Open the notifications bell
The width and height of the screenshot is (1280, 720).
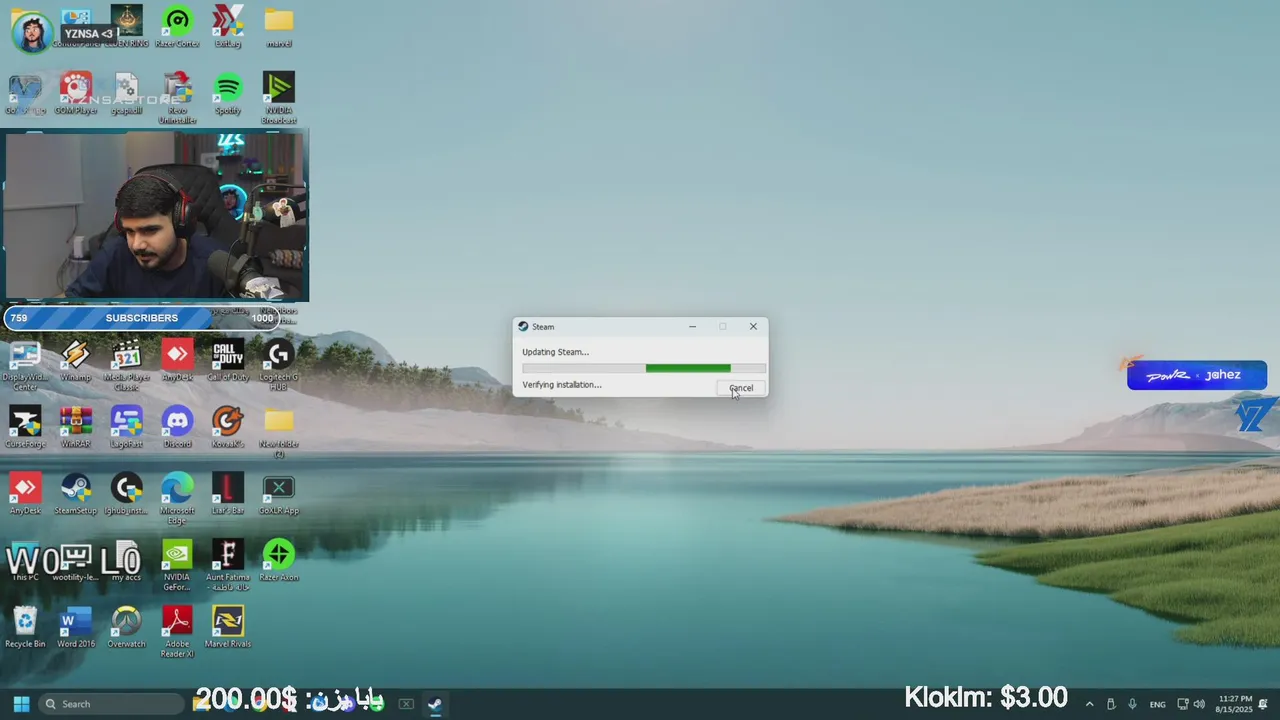click(x=1264, y=704)
